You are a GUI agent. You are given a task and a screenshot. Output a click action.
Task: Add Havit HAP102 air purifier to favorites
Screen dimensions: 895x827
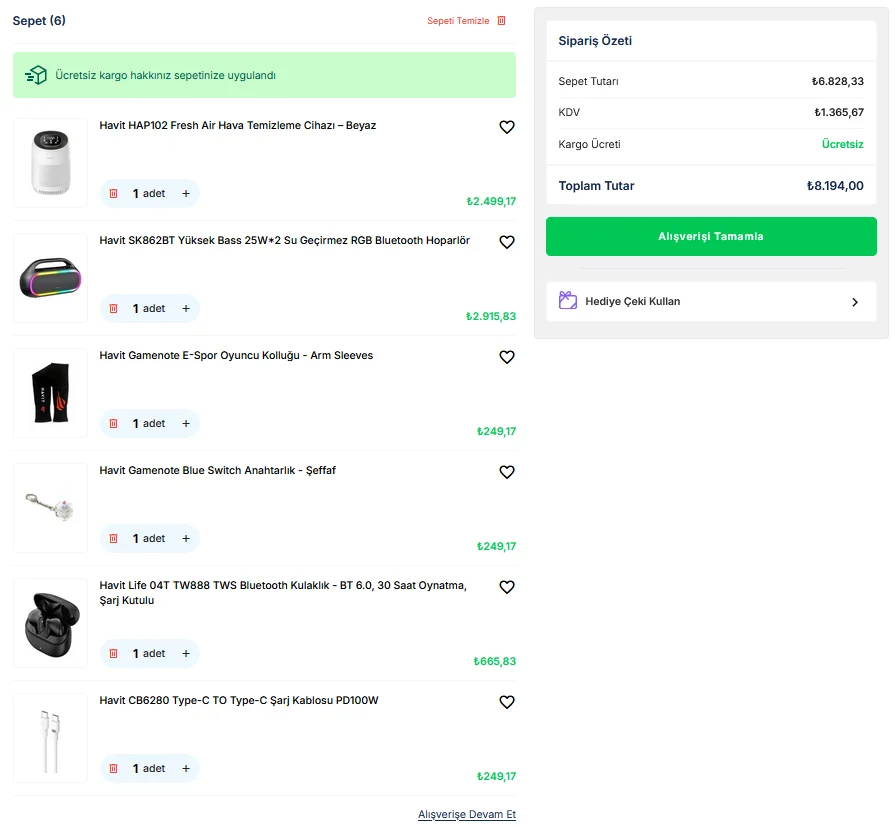tap(507, 127)
